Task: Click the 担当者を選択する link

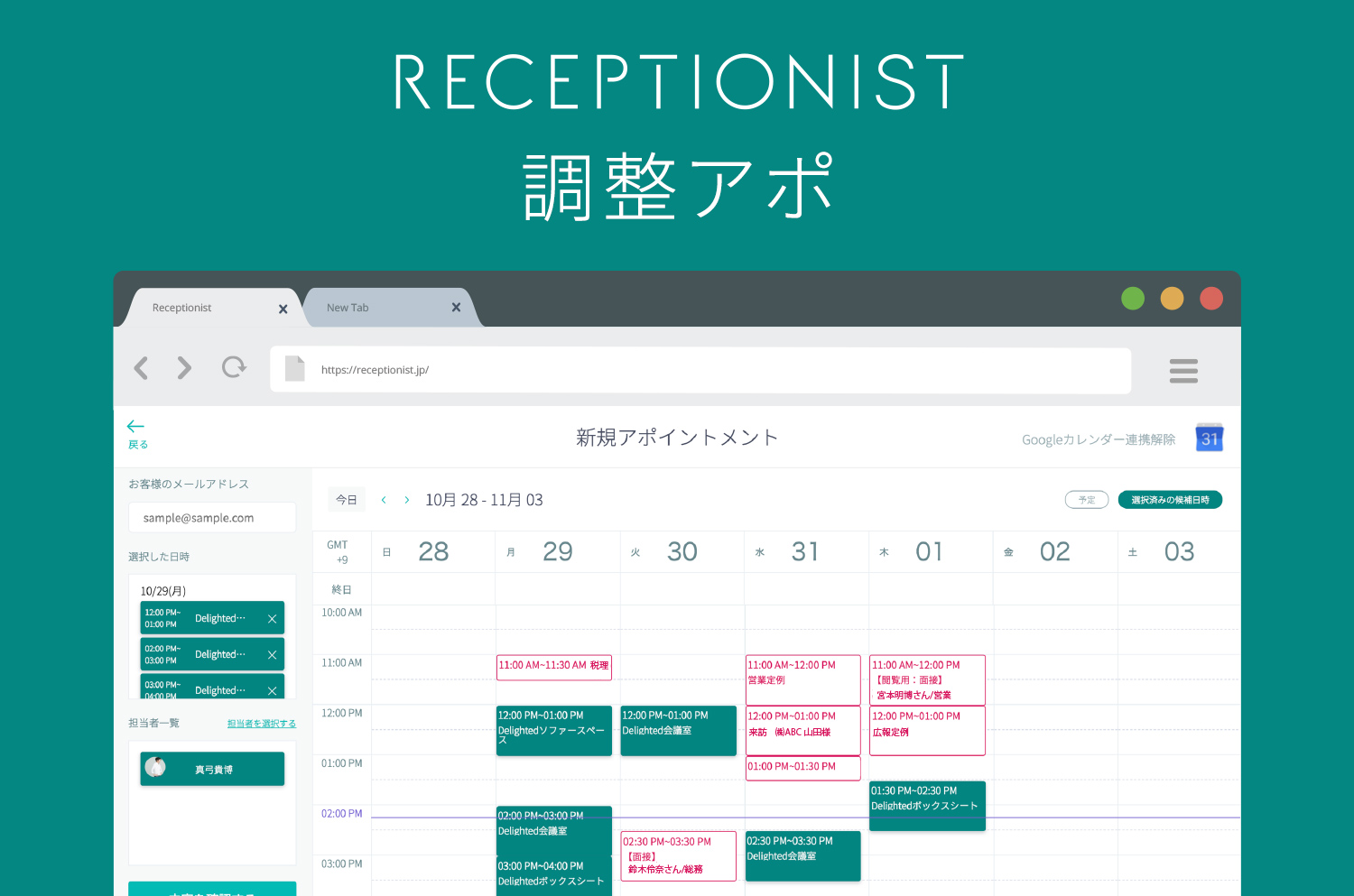Action: [262, 724]
